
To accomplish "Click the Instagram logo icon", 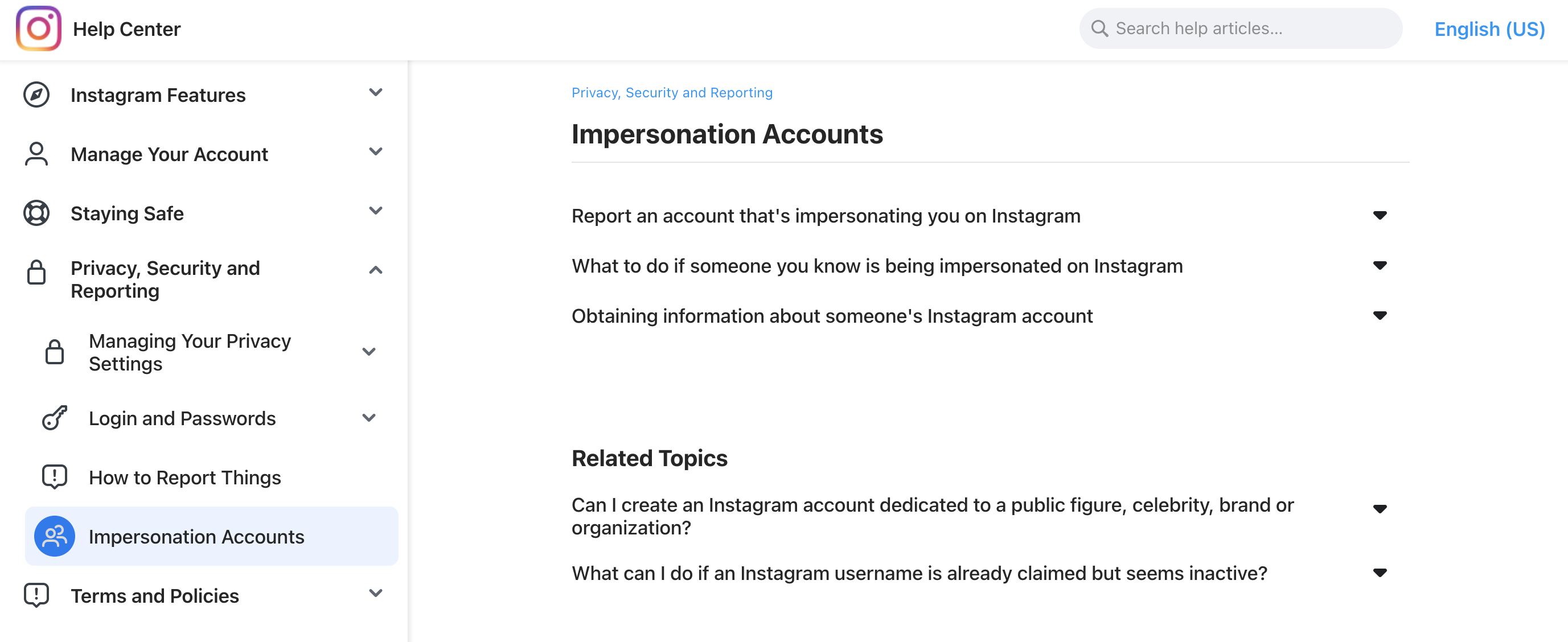I will coord(38,28).
